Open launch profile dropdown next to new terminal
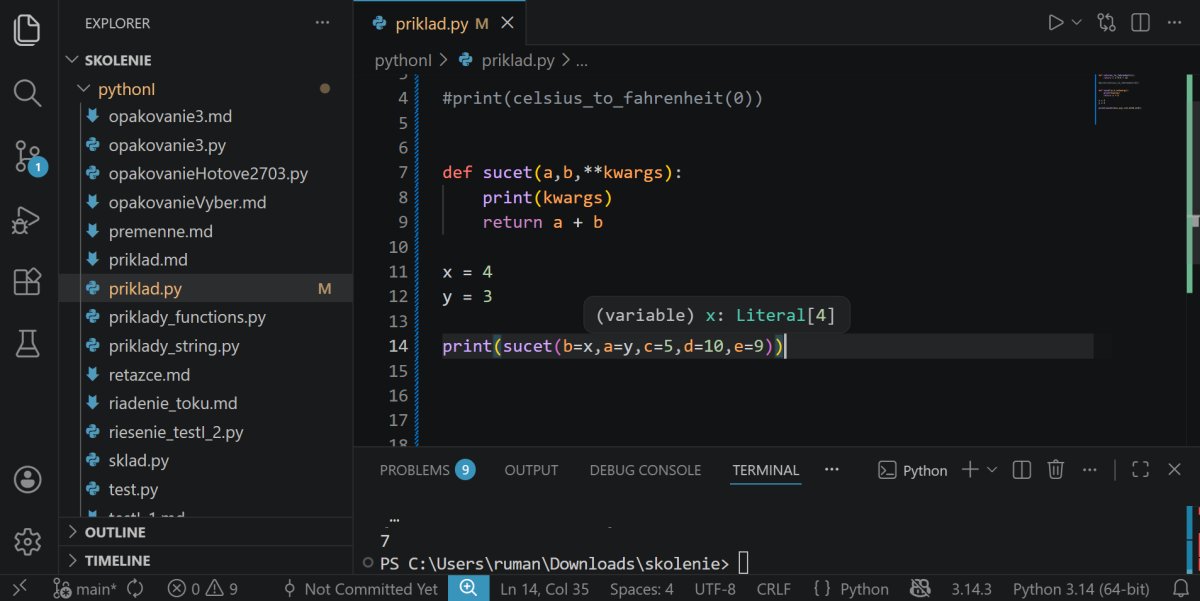Image resolution: width=1200 pixels, height=601 pixels. coord(992,470)
